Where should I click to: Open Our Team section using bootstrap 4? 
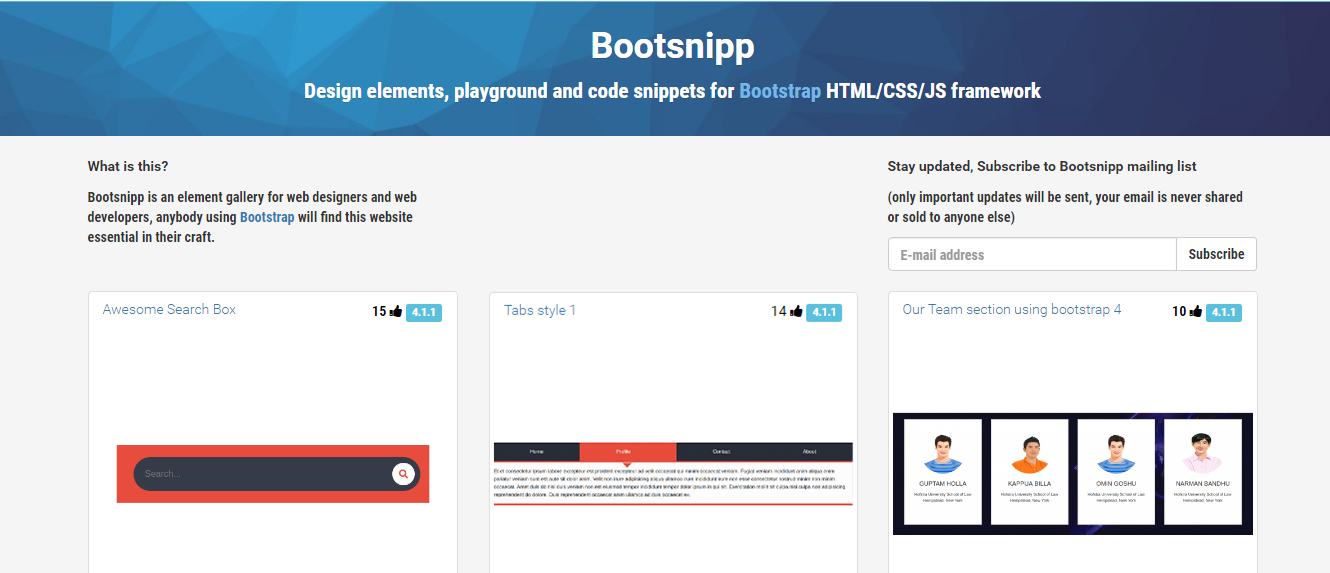1011,309
